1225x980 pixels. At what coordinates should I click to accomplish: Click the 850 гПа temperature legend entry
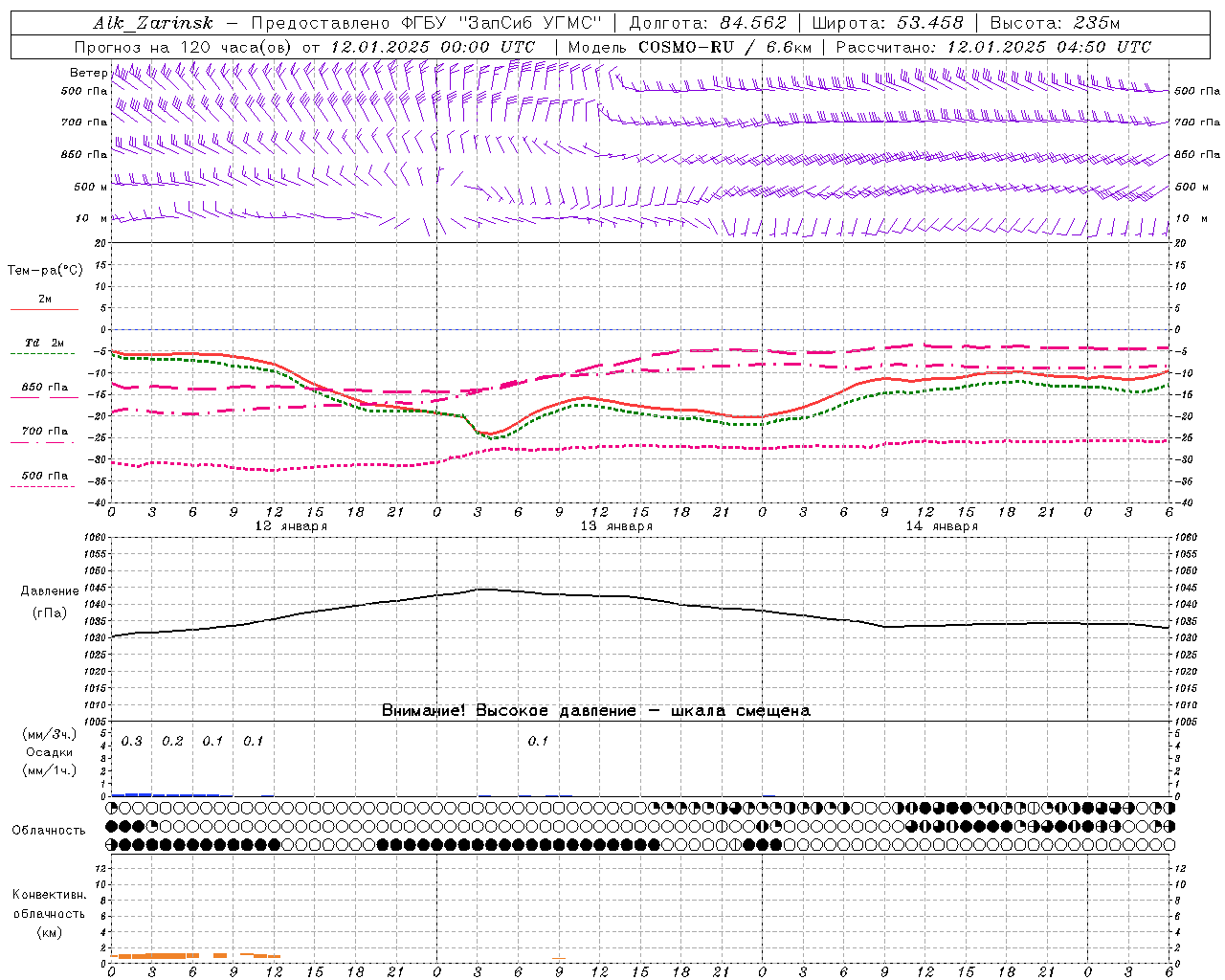[44, 388]
